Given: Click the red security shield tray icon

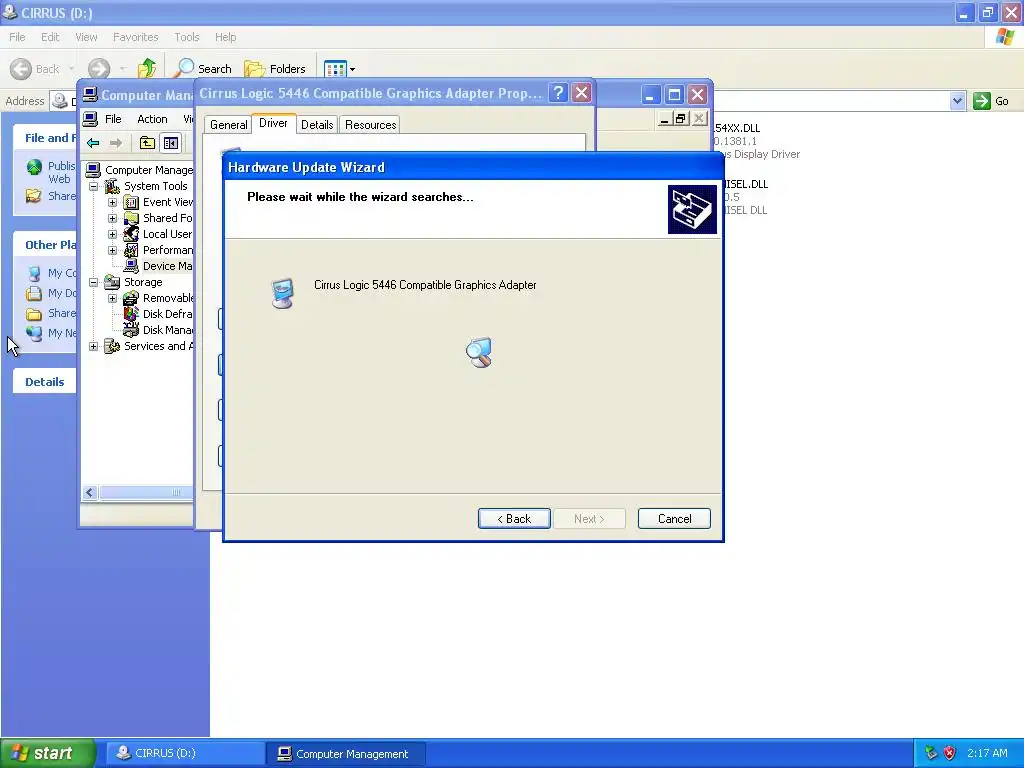Looking at the screenshot, I should pyautogui.click(x=950, y=753).
